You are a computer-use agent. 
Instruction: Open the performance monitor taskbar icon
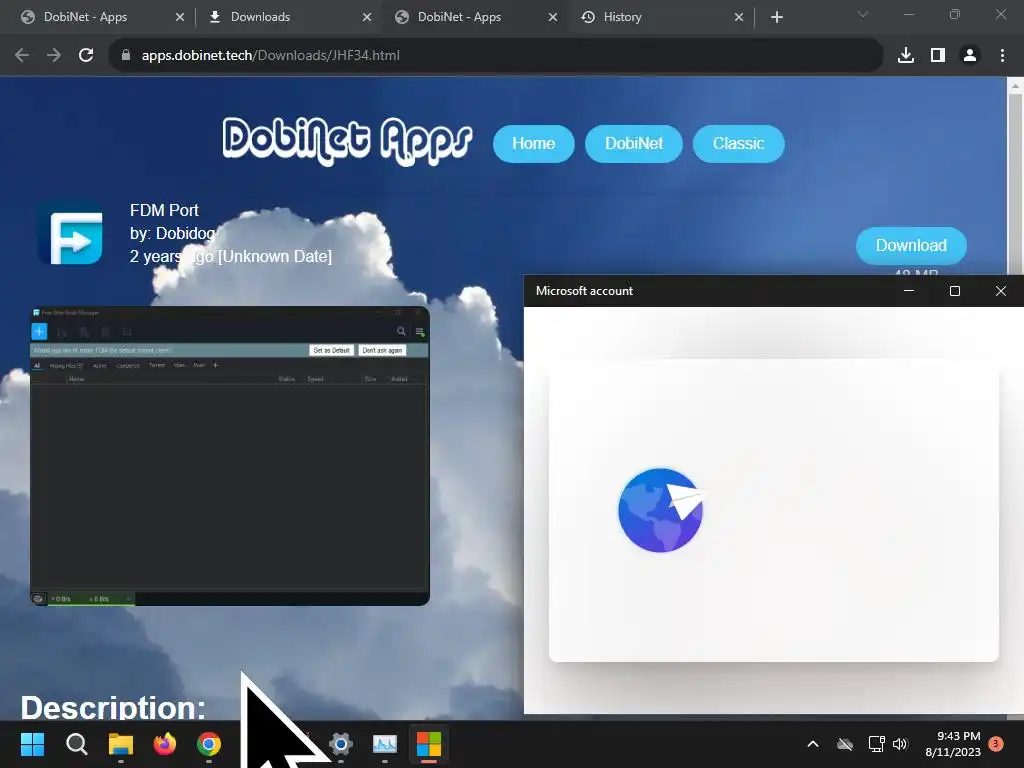(385, 744)
